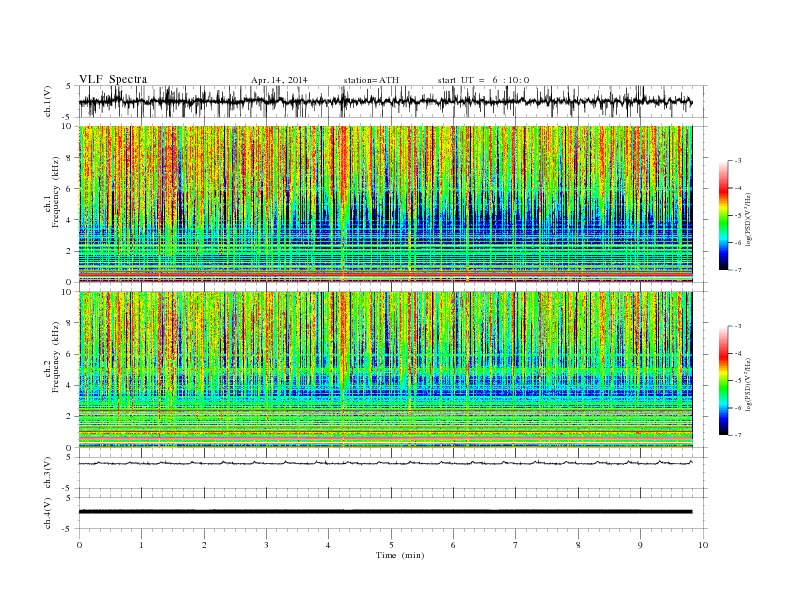Viewport: 792px width, 612px height.
Task: Click the "ch.3(V)" axis label
Action: 48,473
